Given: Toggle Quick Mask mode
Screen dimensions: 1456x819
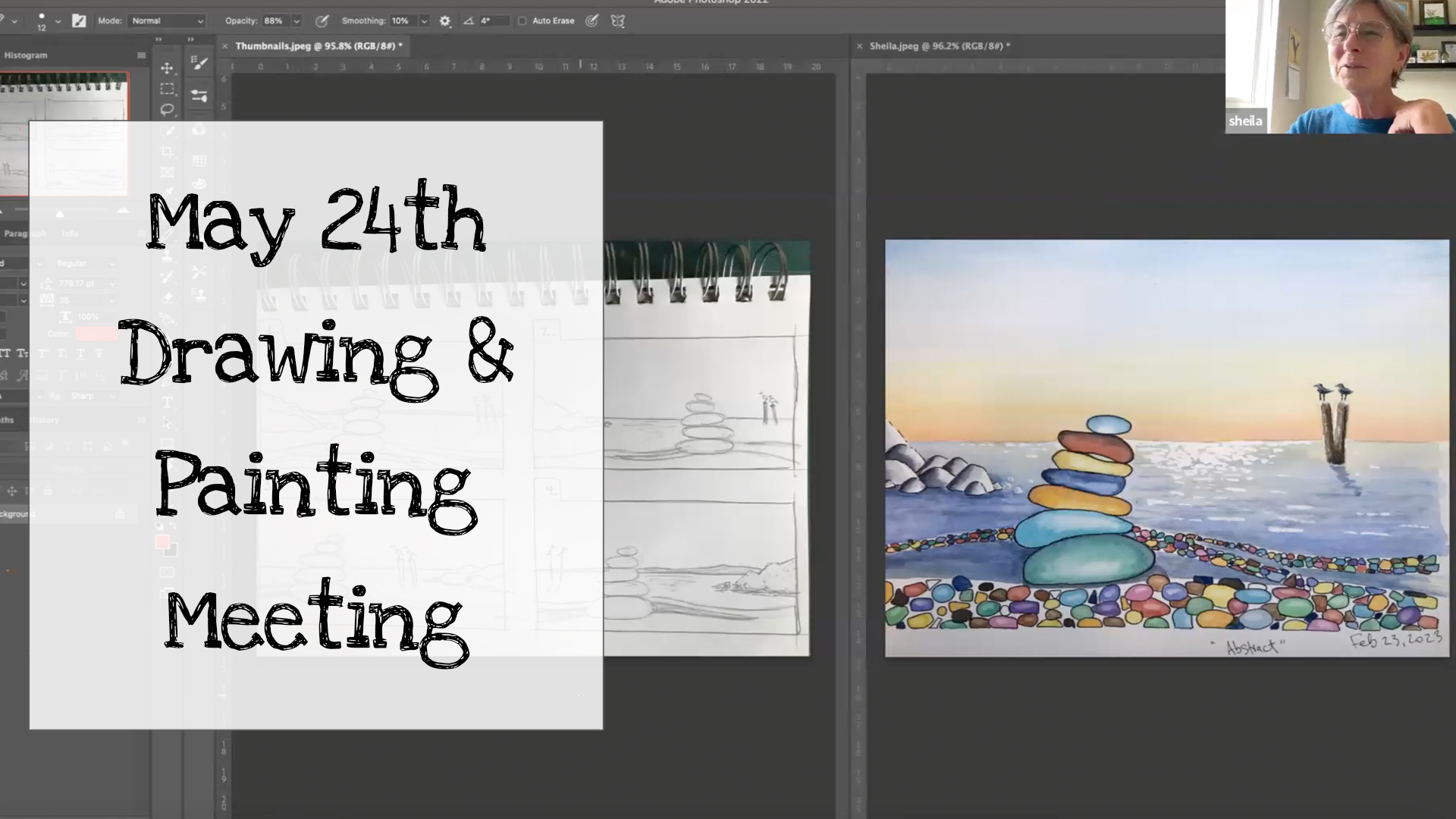Looking at the screenshot, I should (167, 573).
